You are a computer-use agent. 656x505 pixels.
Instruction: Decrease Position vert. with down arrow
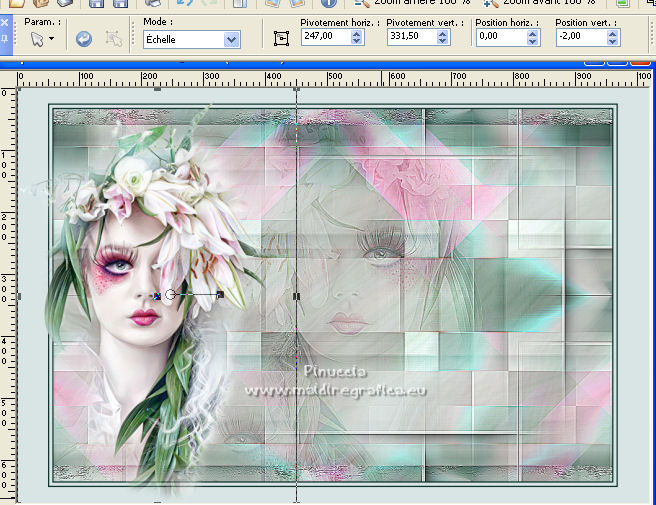coord(612,41)
